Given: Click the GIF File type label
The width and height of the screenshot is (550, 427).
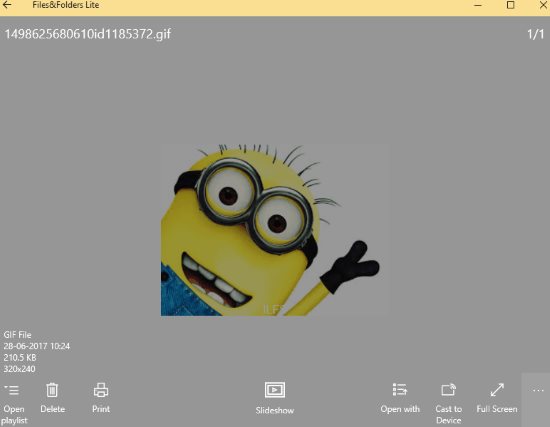Looking at the screenshot, I should [x=18, y=335].
